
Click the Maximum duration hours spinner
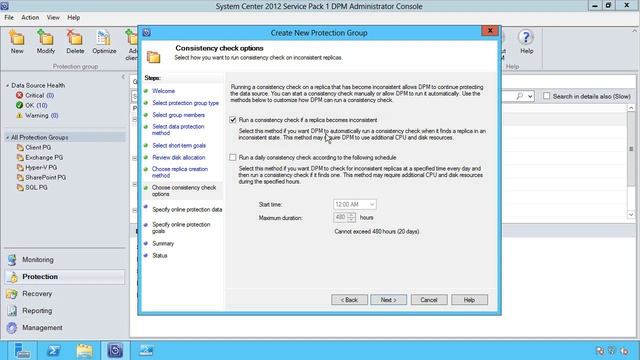[x=351, y=218]
